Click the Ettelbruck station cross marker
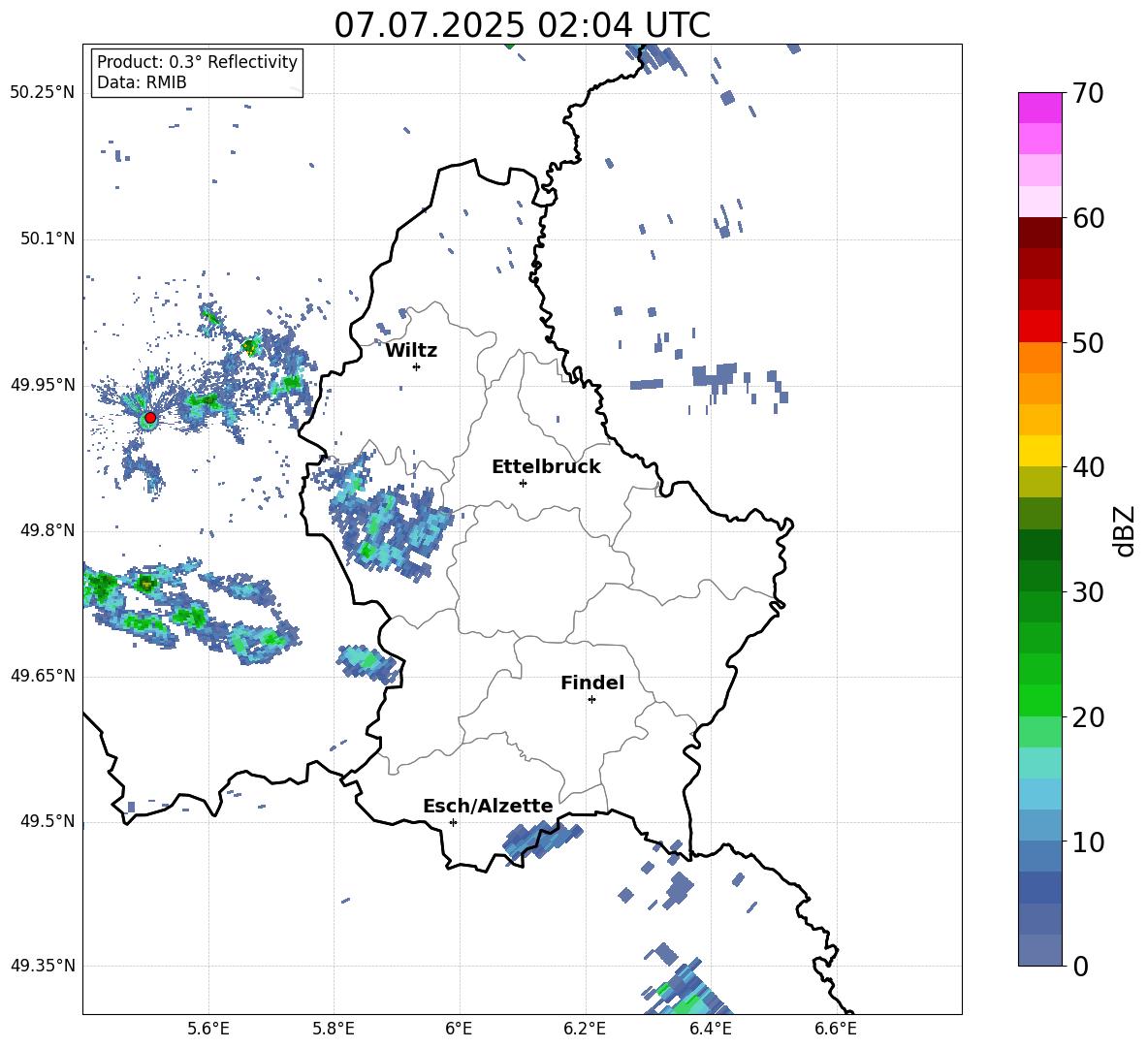This screenshot has width=1148, height=1048. (x=523, y=483)
